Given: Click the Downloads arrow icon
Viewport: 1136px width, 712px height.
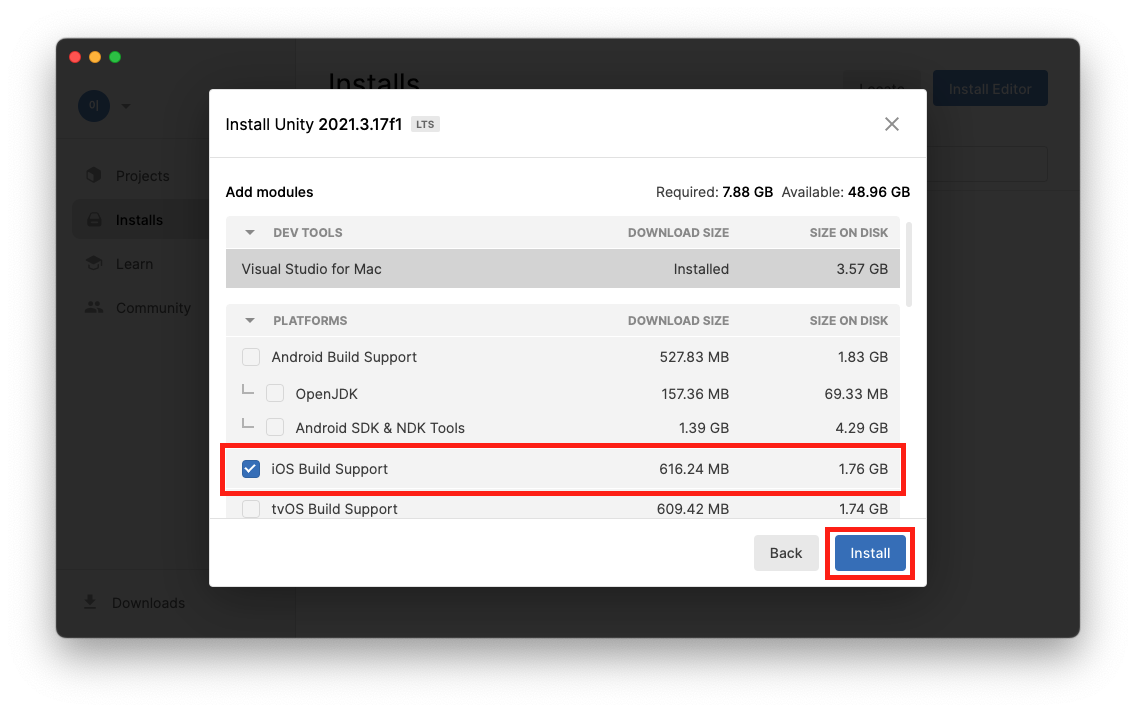Looking at the screenshot, I should [90, 602].
